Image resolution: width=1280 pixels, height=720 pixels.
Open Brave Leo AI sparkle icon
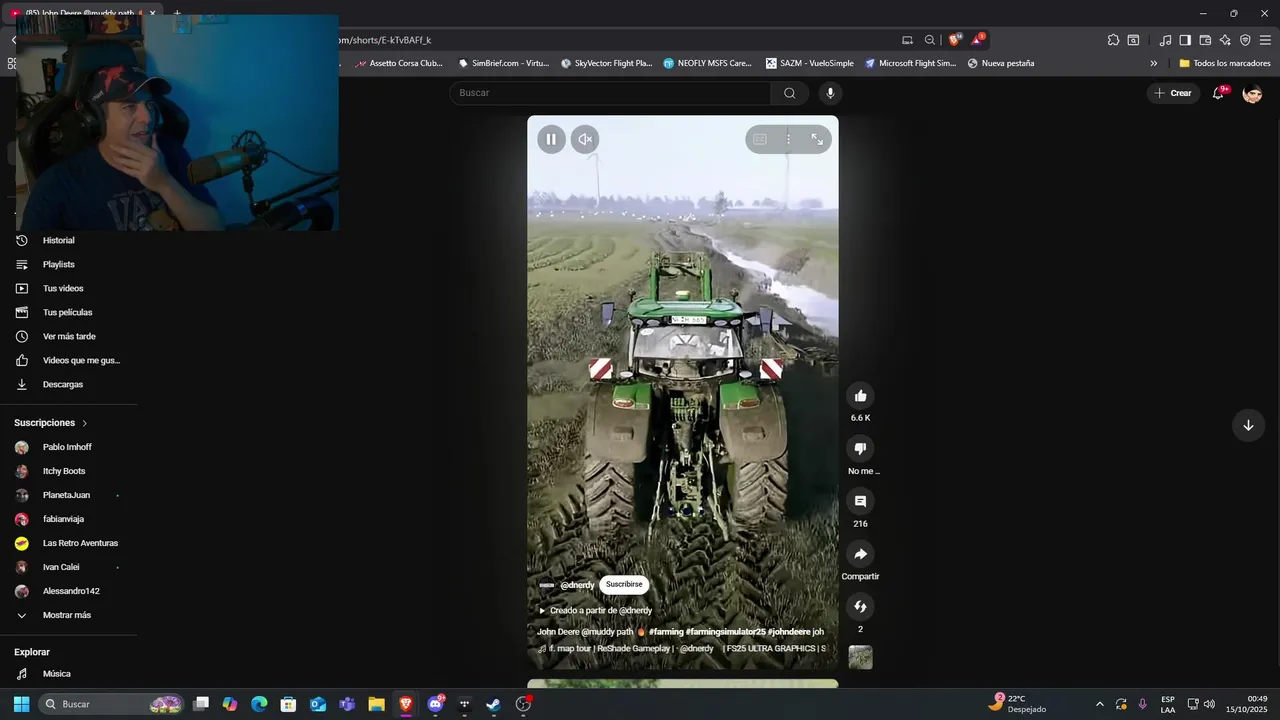(x=1225, y=40)
